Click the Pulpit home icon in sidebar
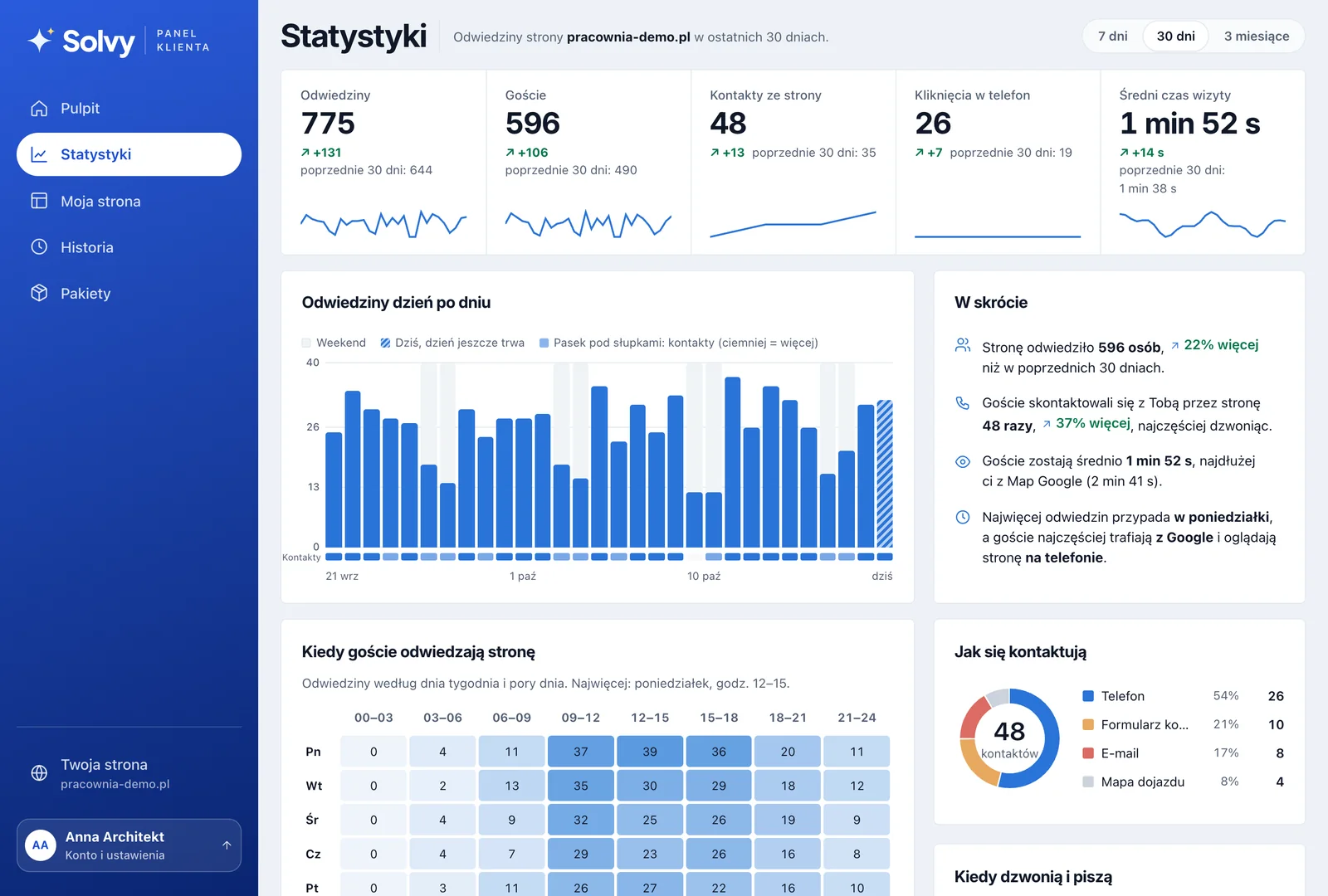 (x=39, y=109)
